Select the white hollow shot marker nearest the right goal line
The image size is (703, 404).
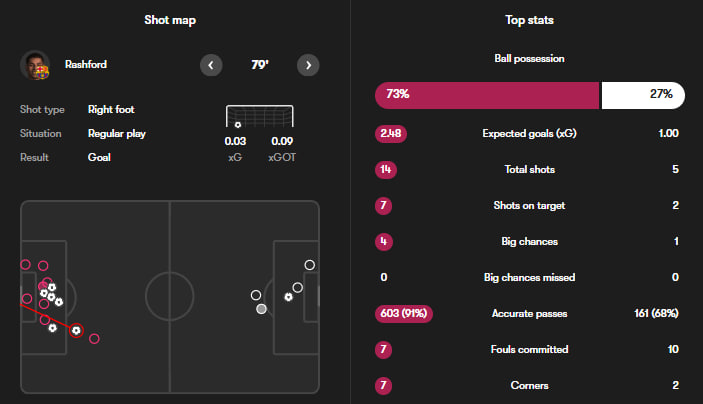pos(310,265)
